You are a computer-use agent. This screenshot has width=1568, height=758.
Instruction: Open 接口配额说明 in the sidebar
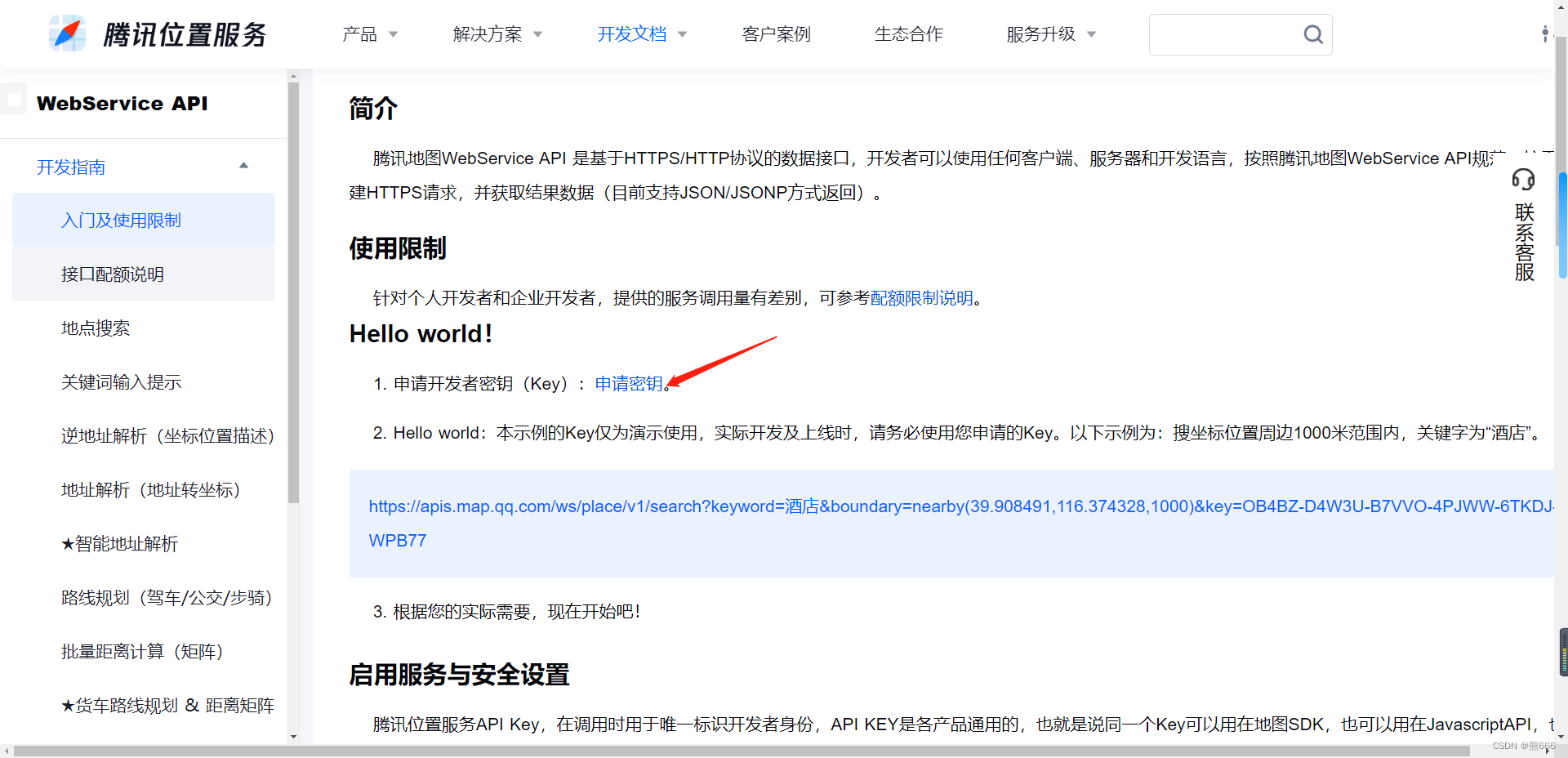(143, 274)
